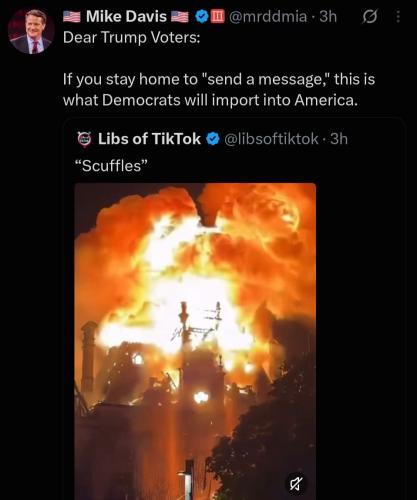Click the Mike Davis display name
Viewport: 417px width, 500px height.
(126, 16)
